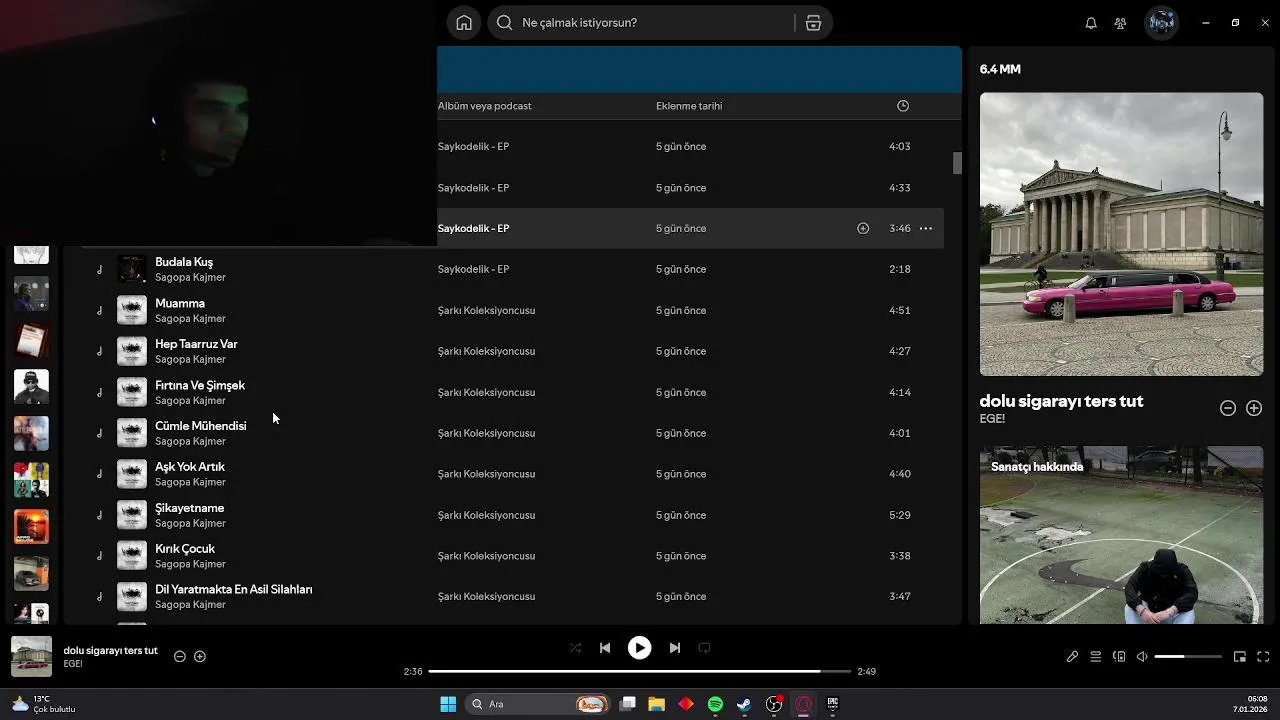Click the minus icon in the bottom player bar
The image size is (1280, 720).
point(180,656)
